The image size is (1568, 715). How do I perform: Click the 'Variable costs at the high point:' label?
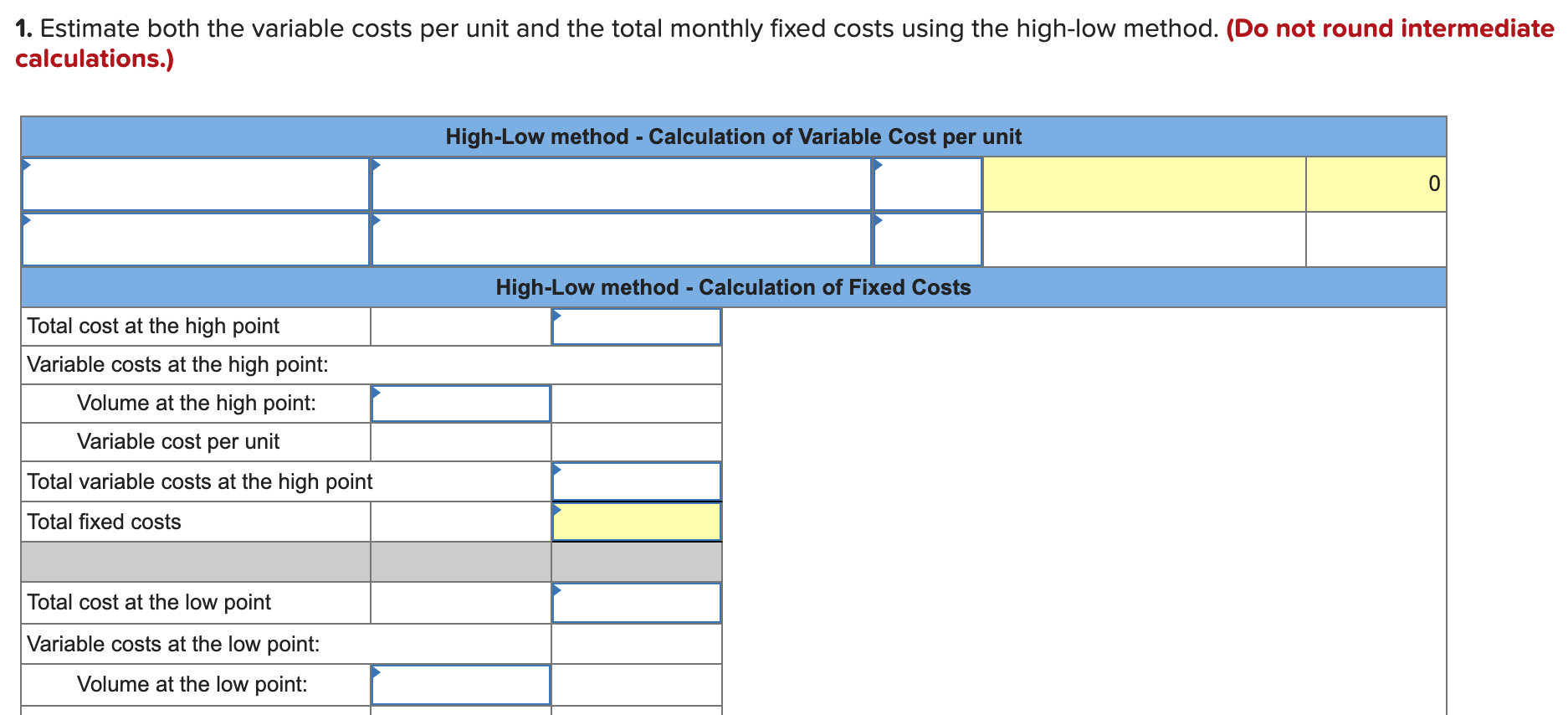pos(178,365)
